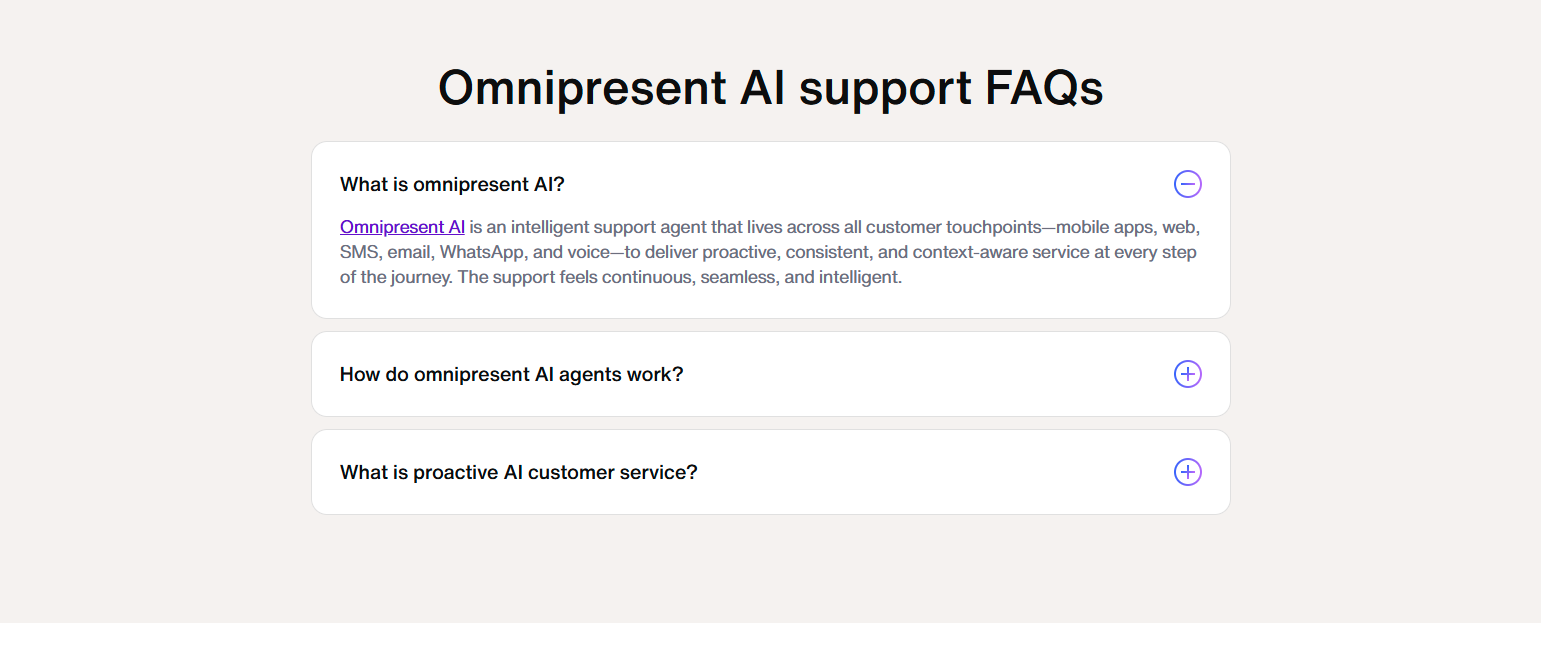Select the 'How do omnipresent AI agents work?' row
1541x658 pixels.
coord(511,373)
